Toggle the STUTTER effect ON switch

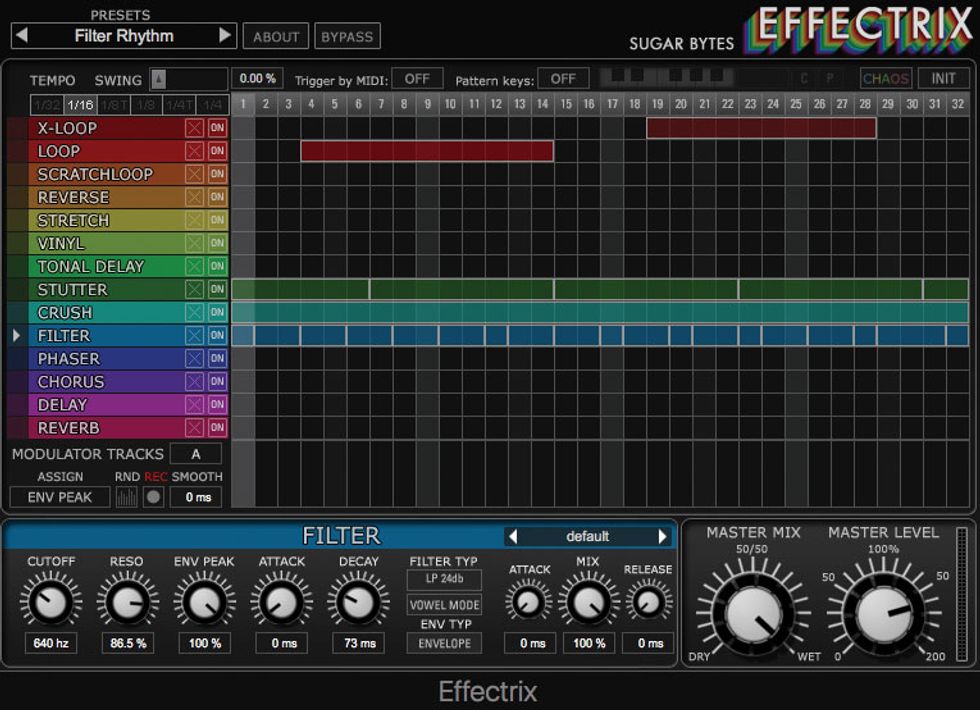pyautogui.click(x=218, y=289)
